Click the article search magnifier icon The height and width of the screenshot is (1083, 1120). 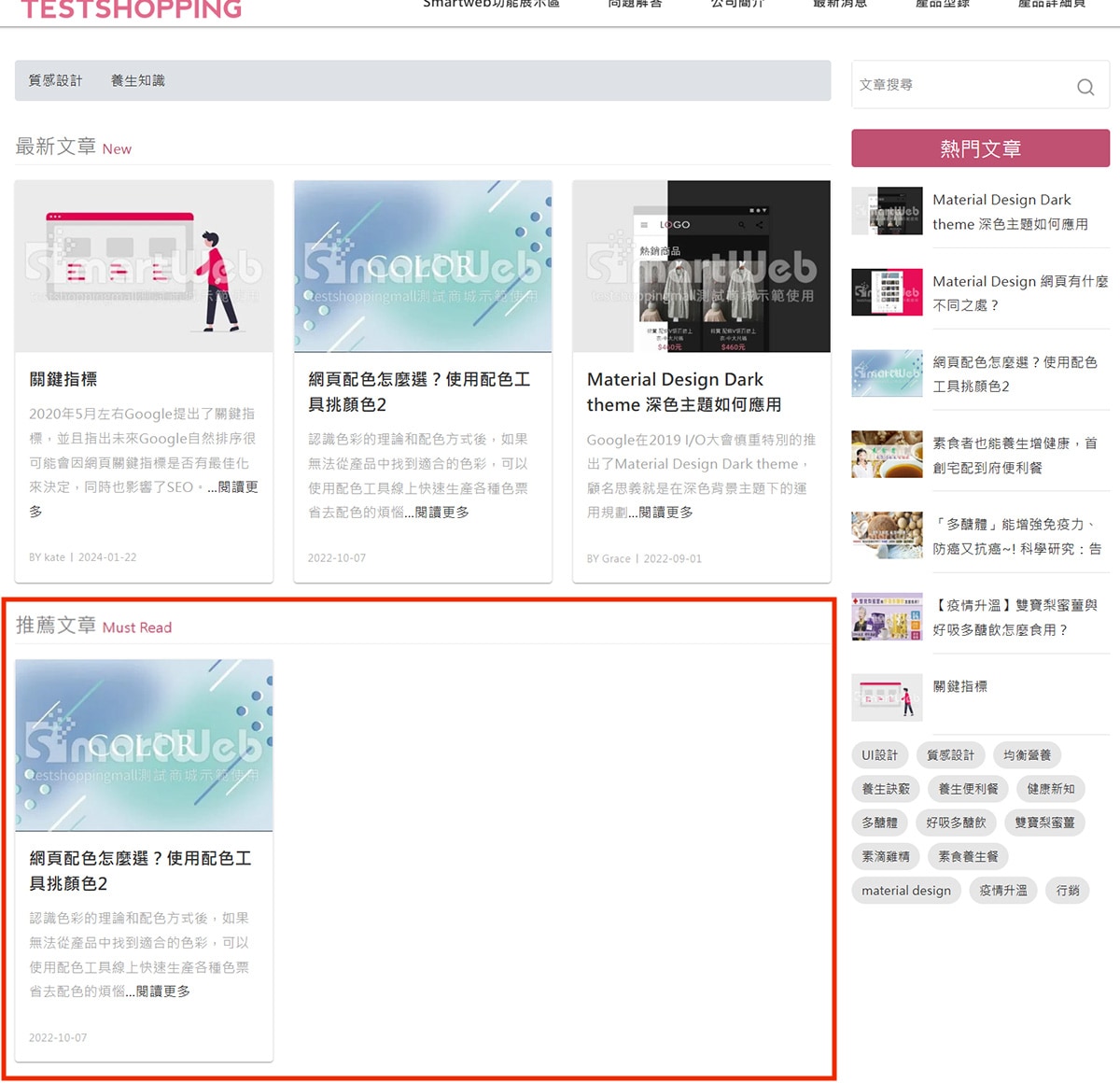click(x=1085, y=87)
